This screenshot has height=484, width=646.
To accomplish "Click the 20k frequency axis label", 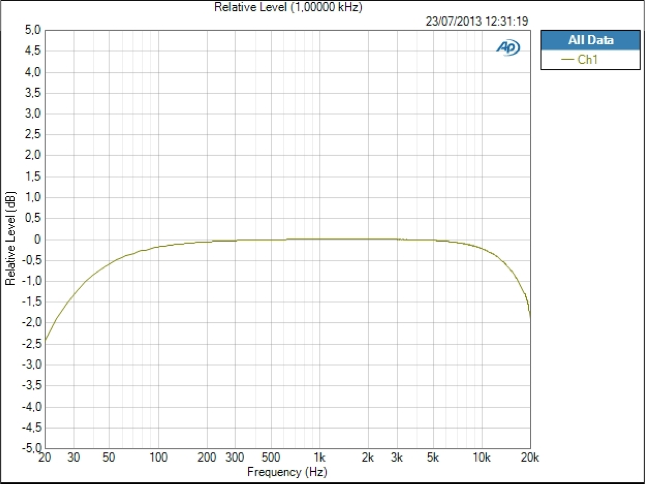I will tap(530, 457).
